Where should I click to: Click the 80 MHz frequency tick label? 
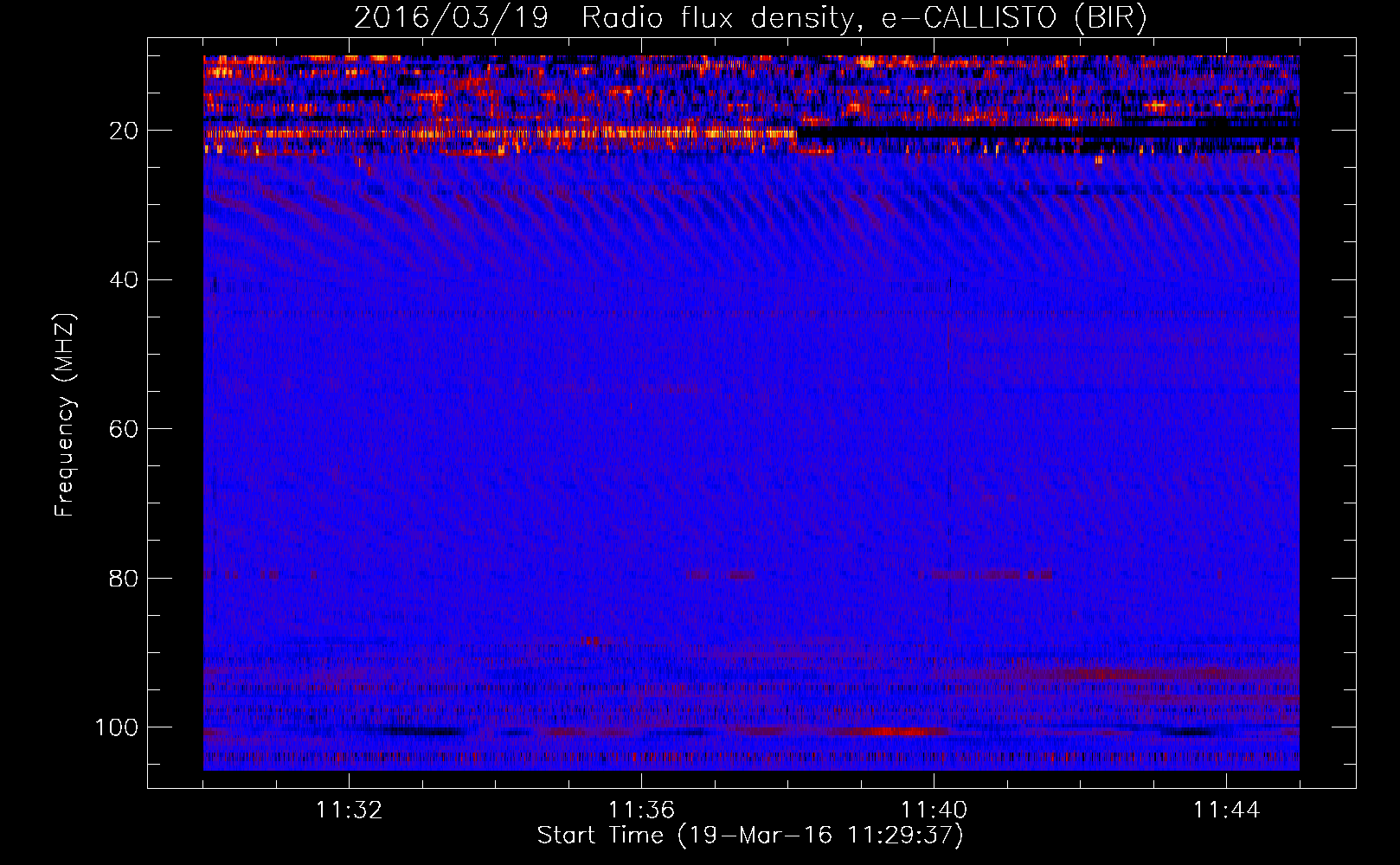point(124,578)
